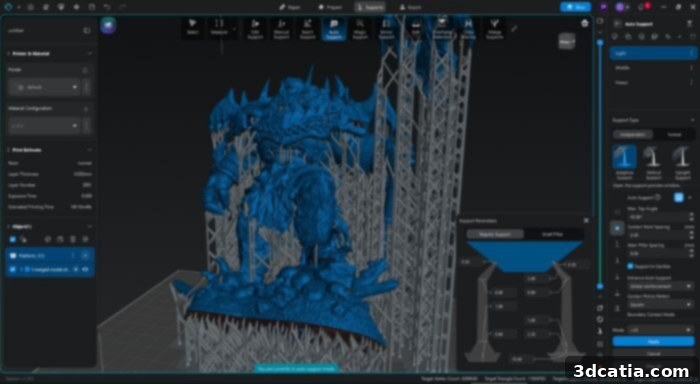Select the highlighted Auto Support tool
Image resolution: width=700 pixels, height=384 pixels.
click(334, 29)
